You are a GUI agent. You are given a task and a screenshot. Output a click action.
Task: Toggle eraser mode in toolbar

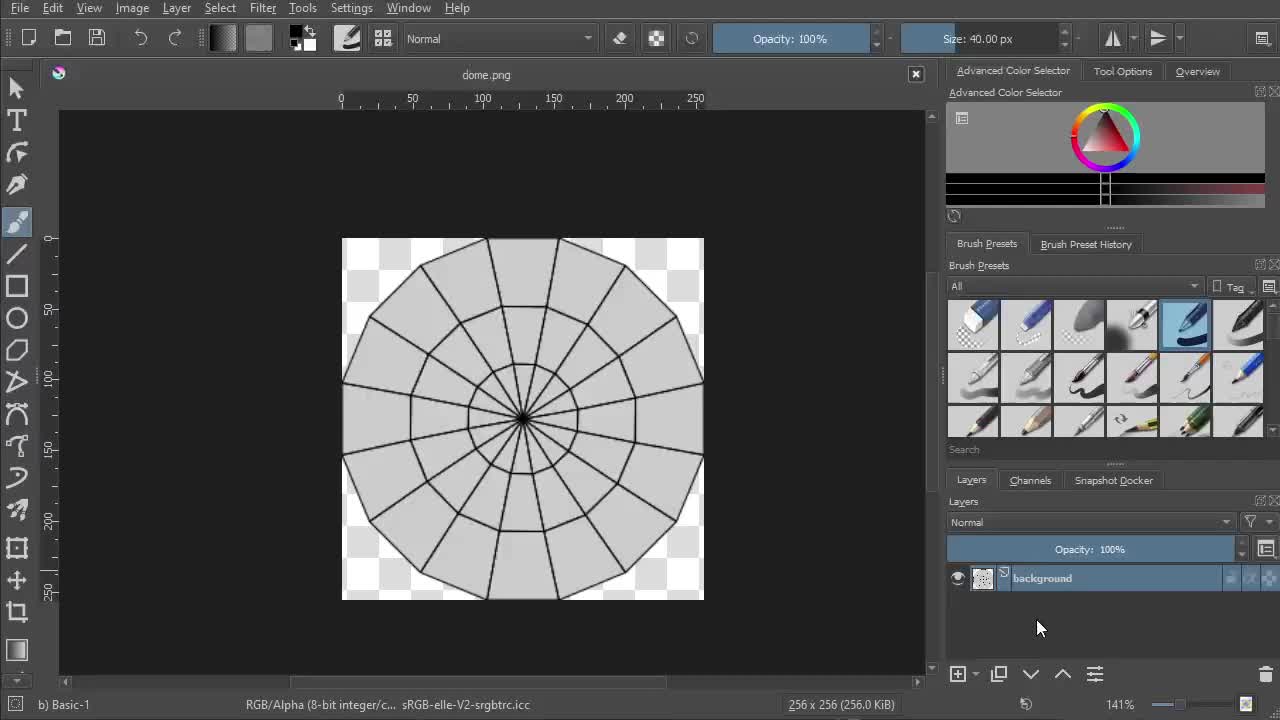(x=620, y=39)
